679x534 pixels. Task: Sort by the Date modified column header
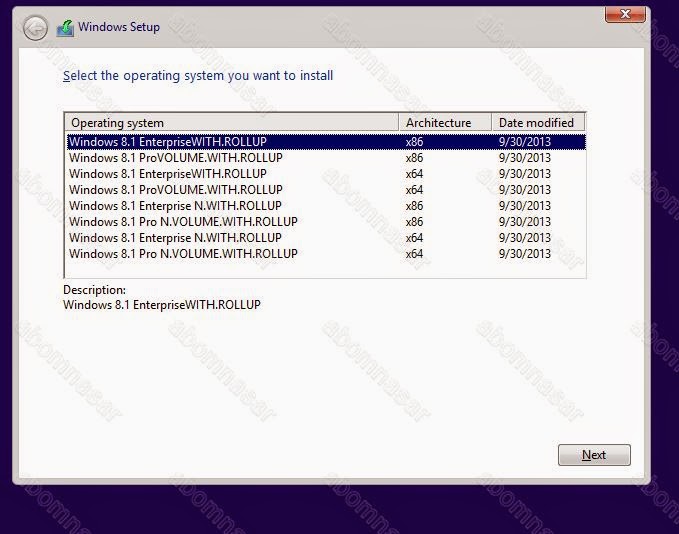(x=538, y=123)
